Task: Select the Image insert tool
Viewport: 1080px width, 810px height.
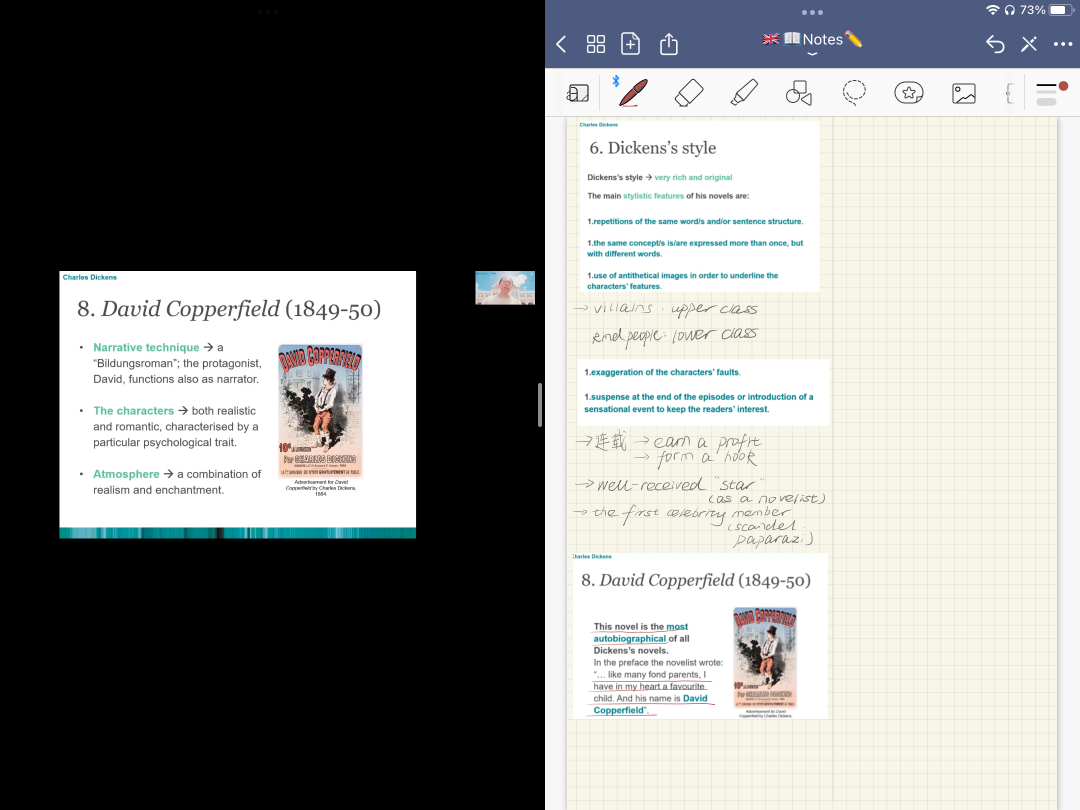Action: click(963, 93)
